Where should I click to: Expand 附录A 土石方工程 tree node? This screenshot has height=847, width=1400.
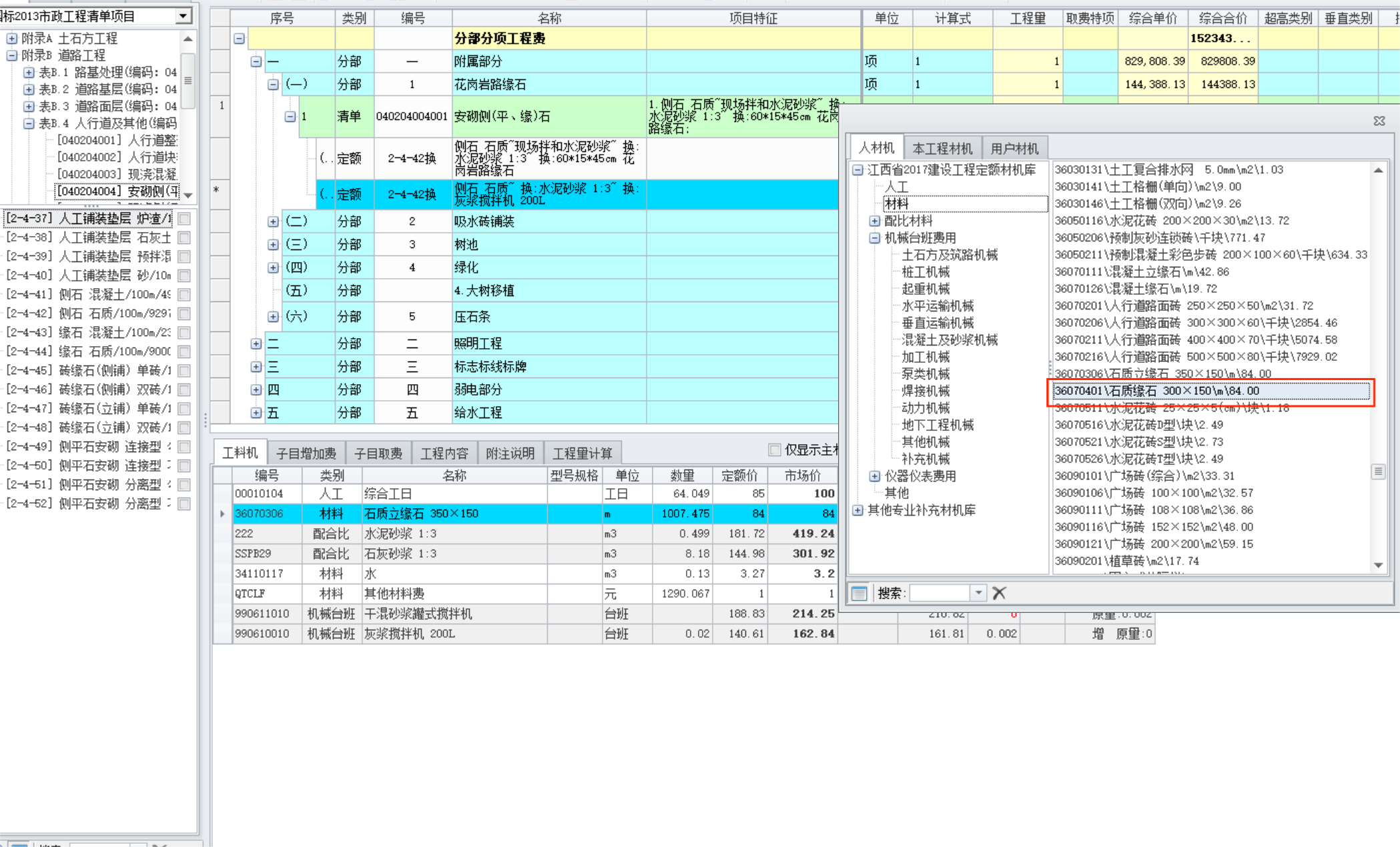pyautogui.click(x=11, y=39)
